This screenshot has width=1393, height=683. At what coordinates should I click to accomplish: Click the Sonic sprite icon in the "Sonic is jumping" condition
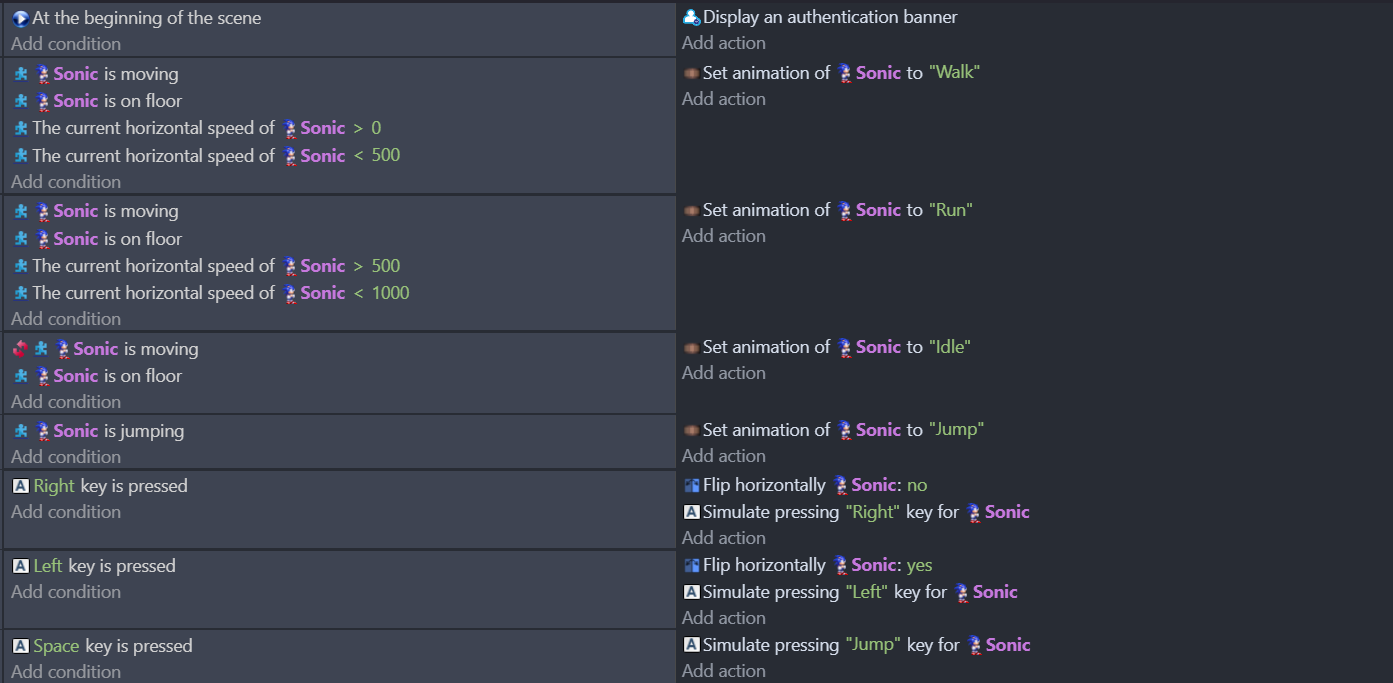[43, 431]
